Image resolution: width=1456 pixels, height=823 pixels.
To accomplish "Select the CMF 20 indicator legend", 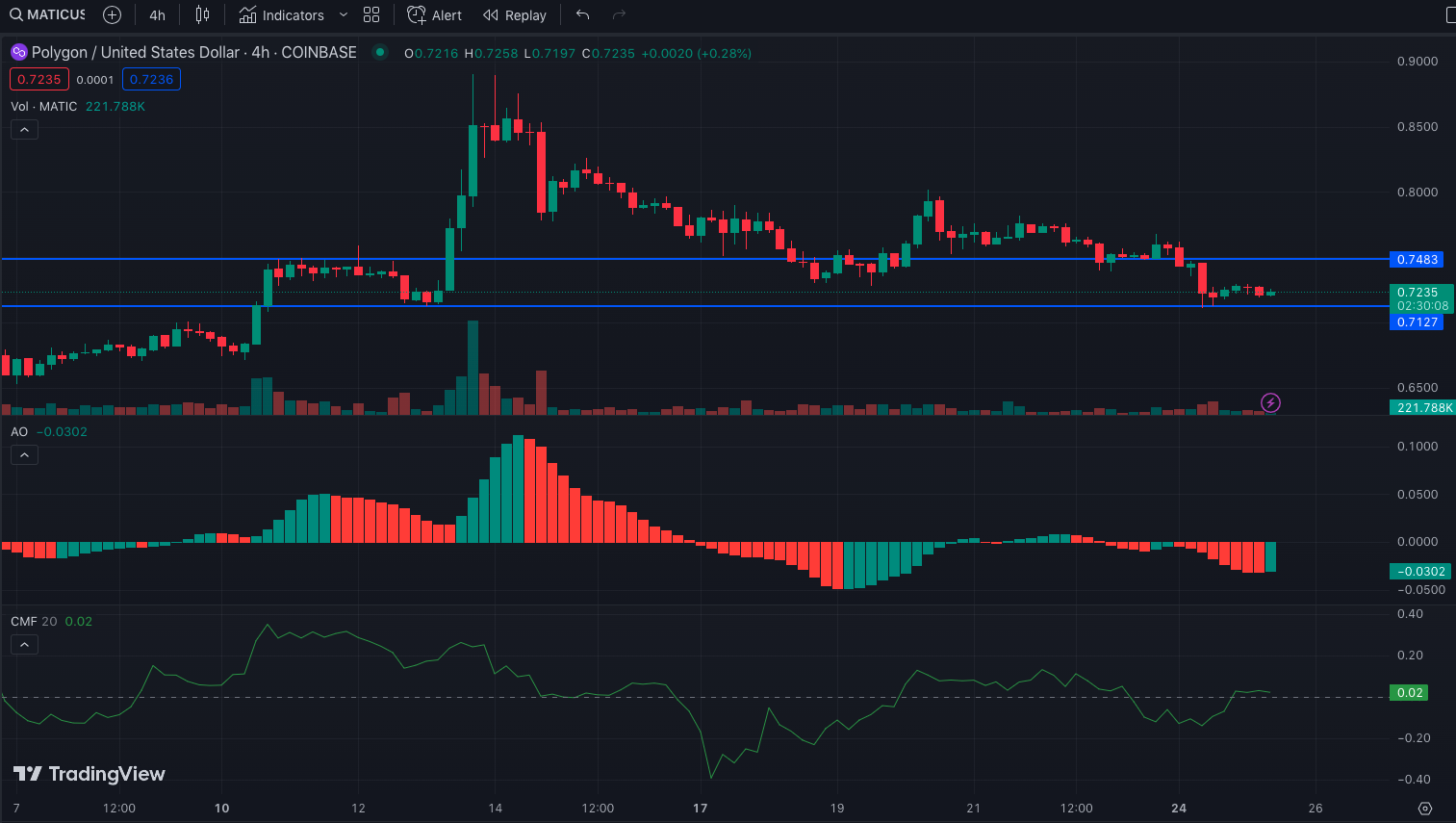I will point(34,621).
